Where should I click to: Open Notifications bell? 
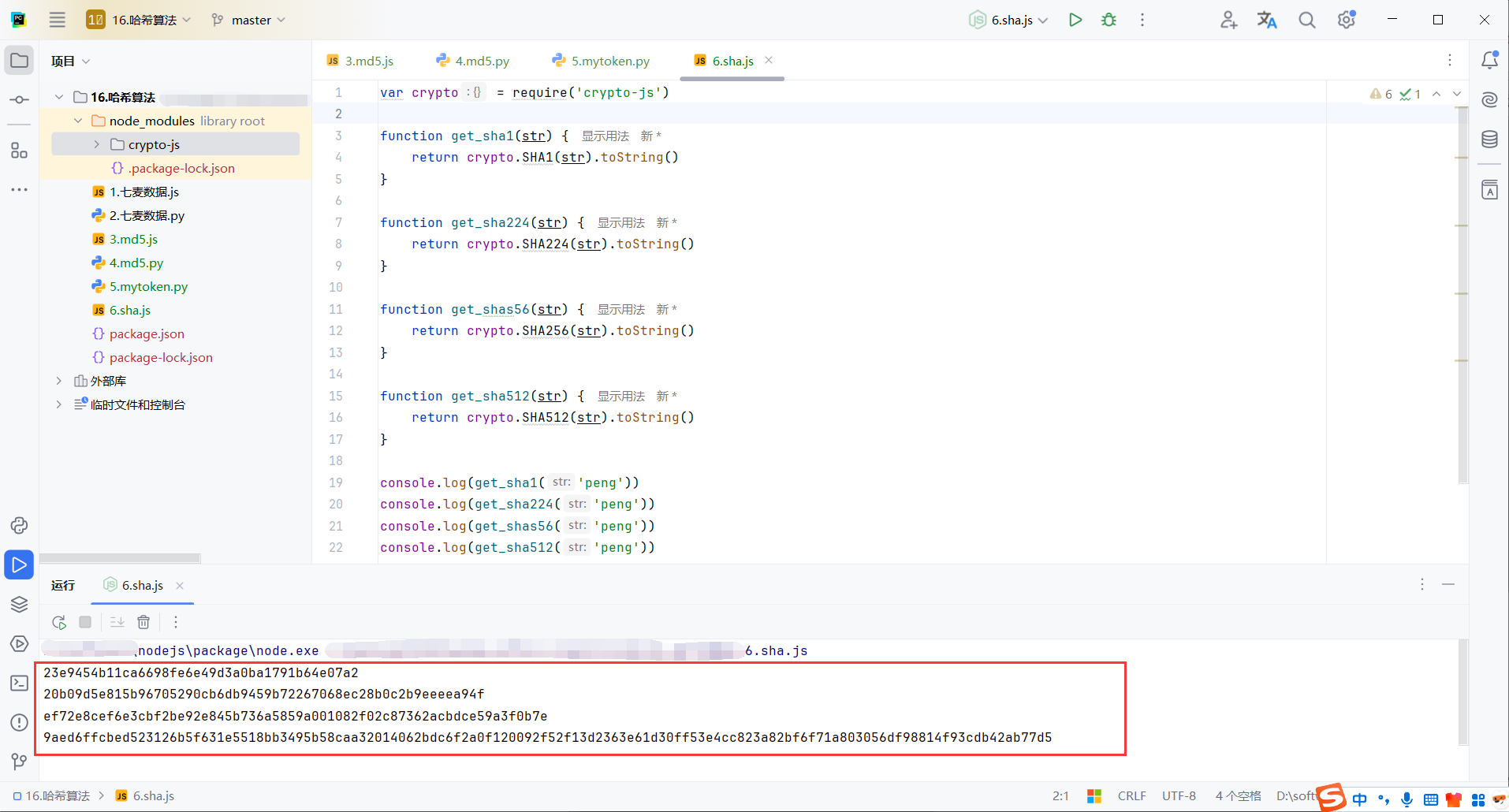[1489, 60]
